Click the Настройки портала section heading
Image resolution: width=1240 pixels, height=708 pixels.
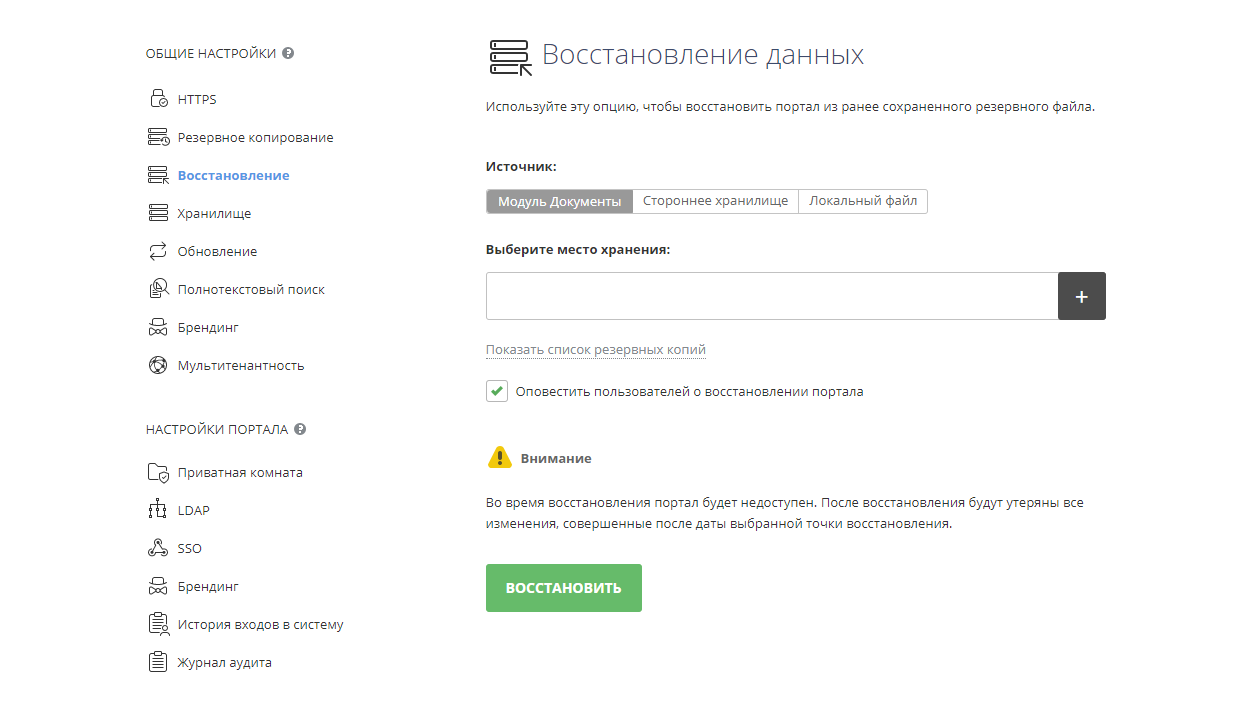point(217,429)
